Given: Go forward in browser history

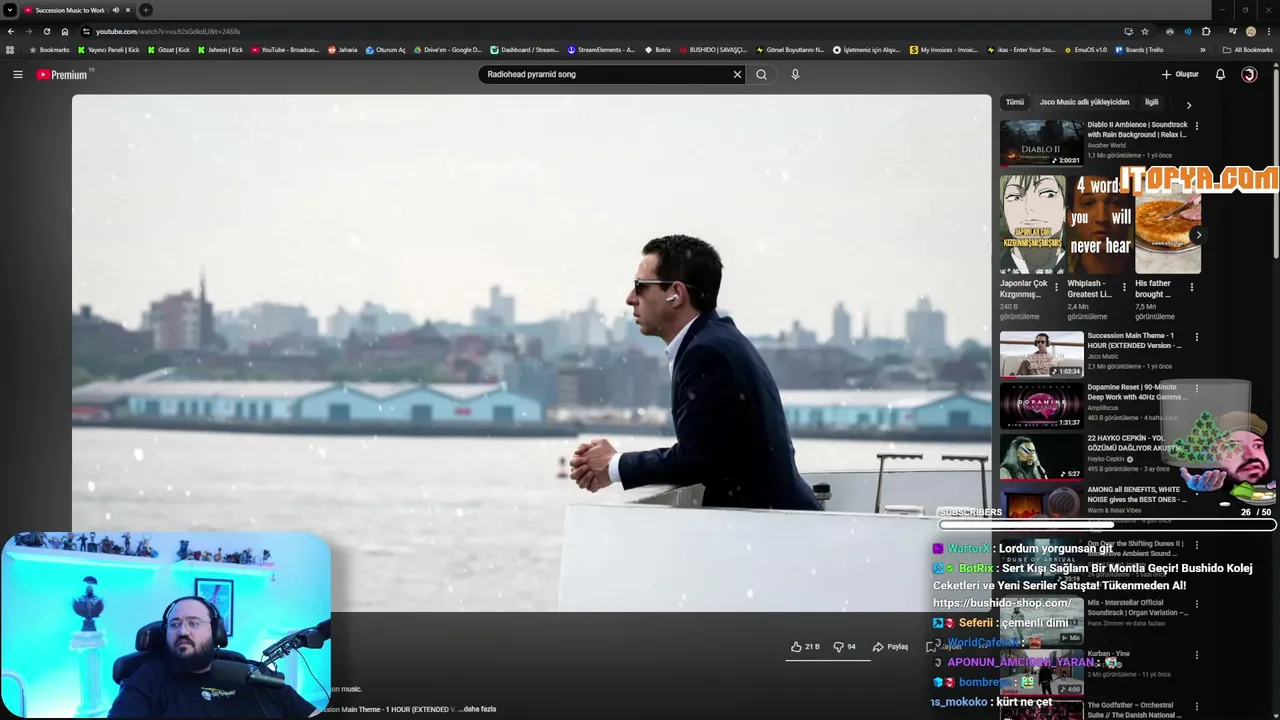Looking at the screenshot, I should [x=28, y=31].
